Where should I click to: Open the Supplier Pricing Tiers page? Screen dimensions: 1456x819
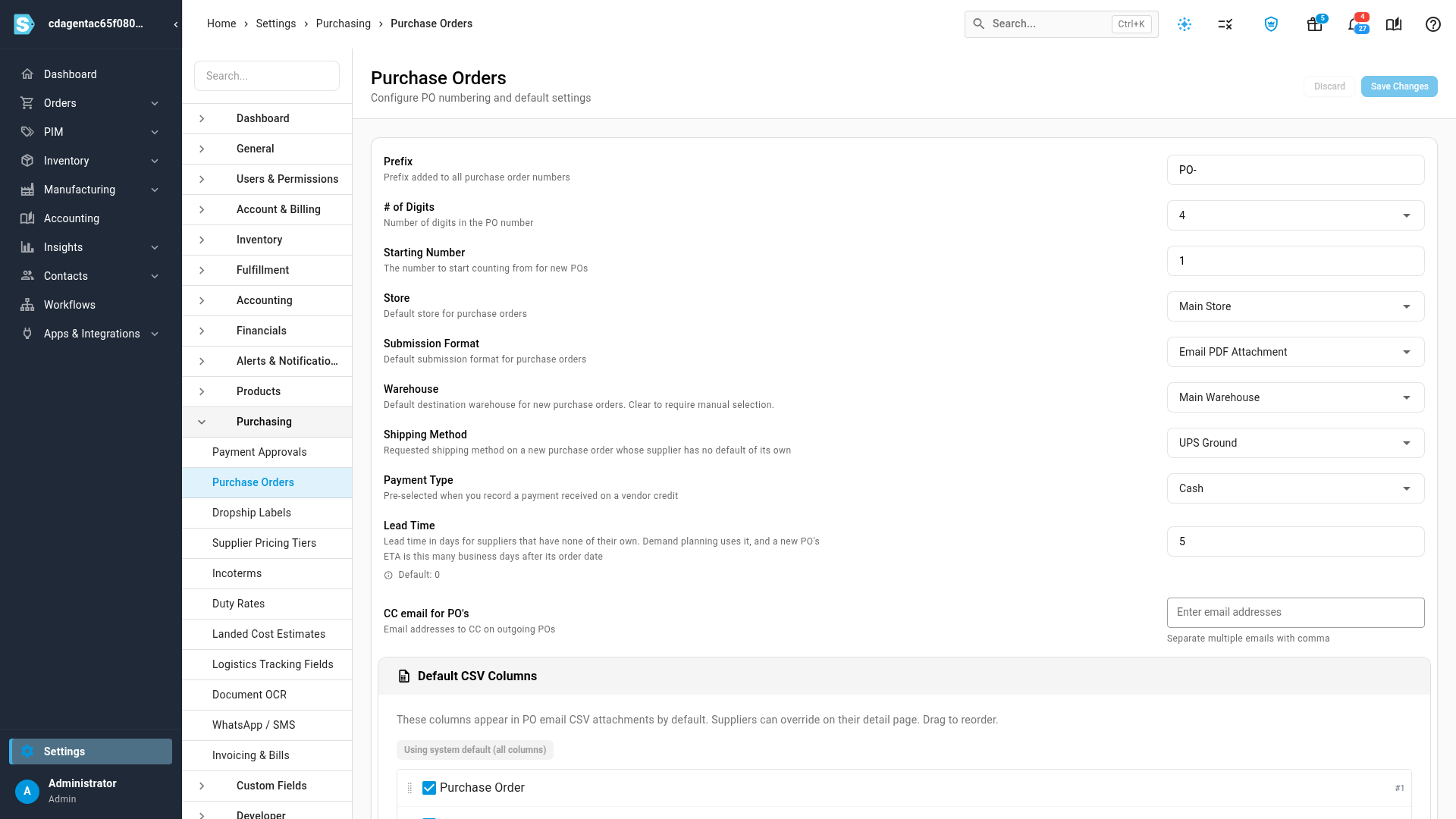click(x=267, y=543)
